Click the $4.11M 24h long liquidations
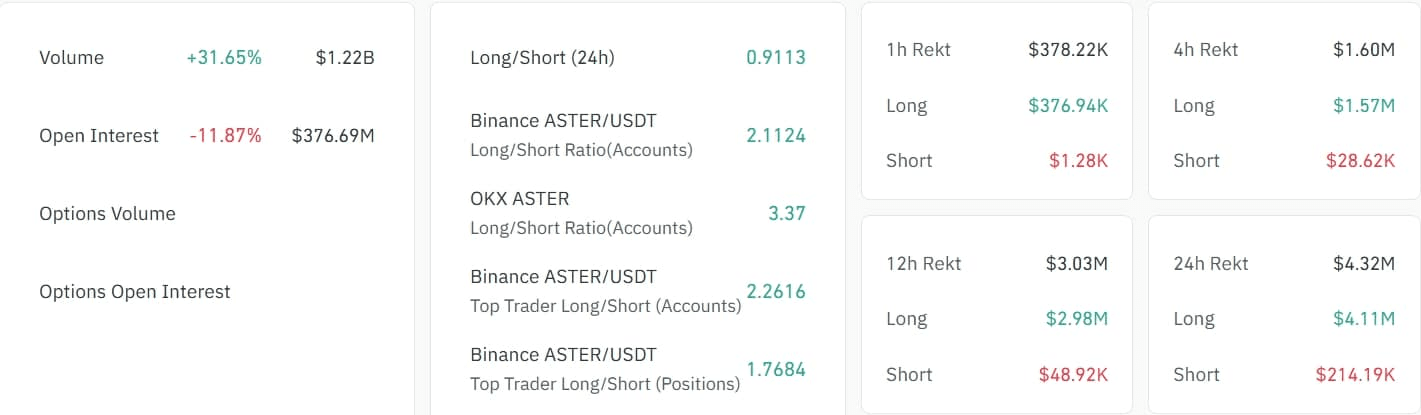The width and height of the screenshot is (1421, 415). (1364, 319)
